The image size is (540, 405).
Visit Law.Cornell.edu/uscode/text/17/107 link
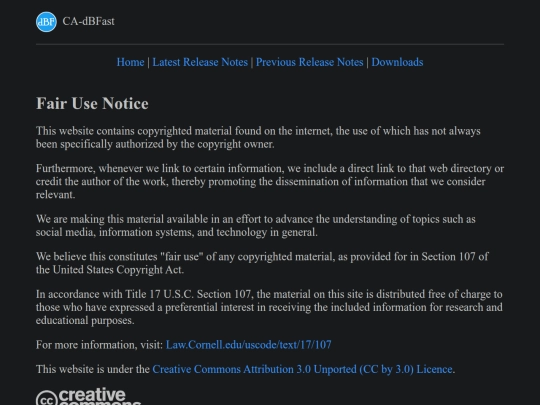click(249, 345)
